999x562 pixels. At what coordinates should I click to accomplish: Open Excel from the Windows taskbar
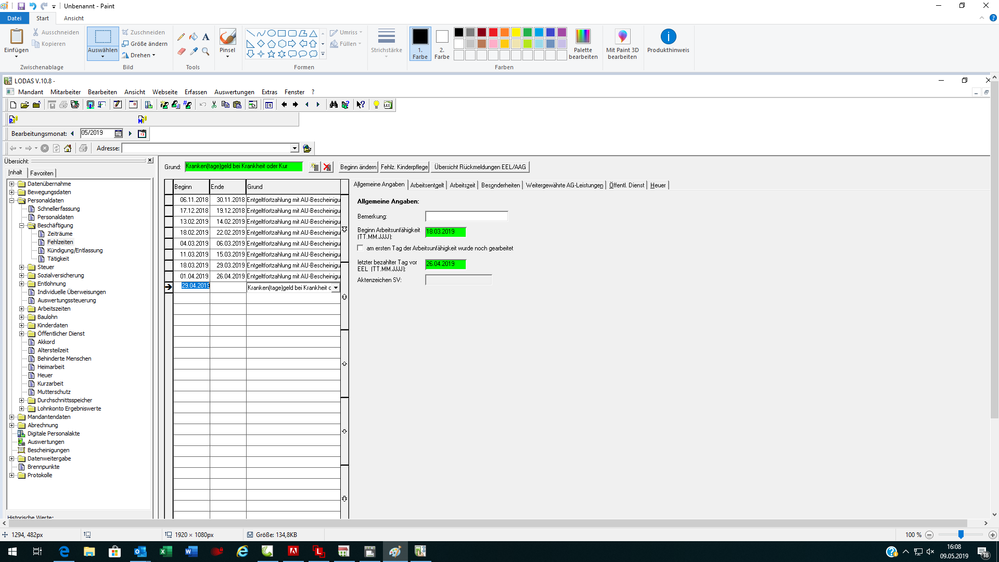[166, 552]
